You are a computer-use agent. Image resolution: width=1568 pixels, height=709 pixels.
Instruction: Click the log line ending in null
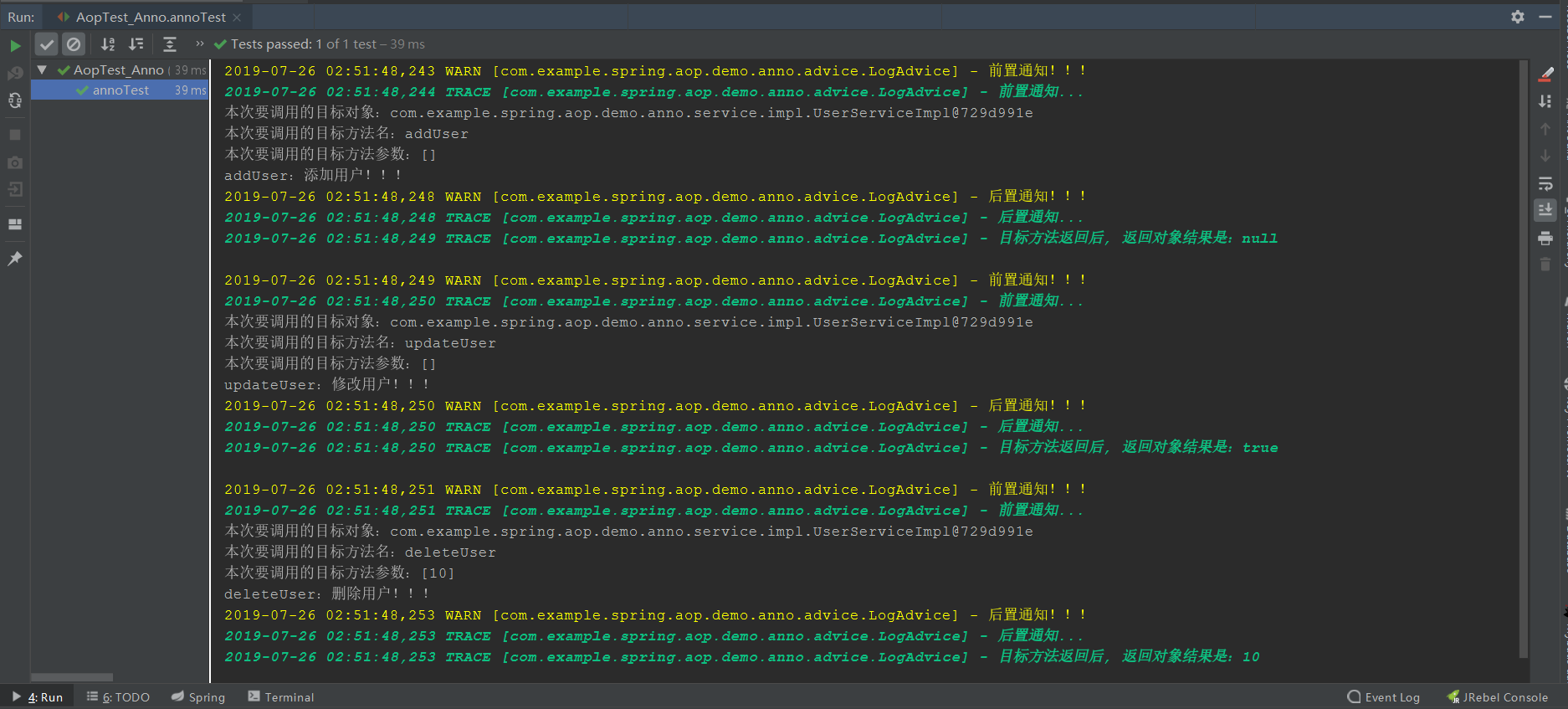click(x=751, y=238)
